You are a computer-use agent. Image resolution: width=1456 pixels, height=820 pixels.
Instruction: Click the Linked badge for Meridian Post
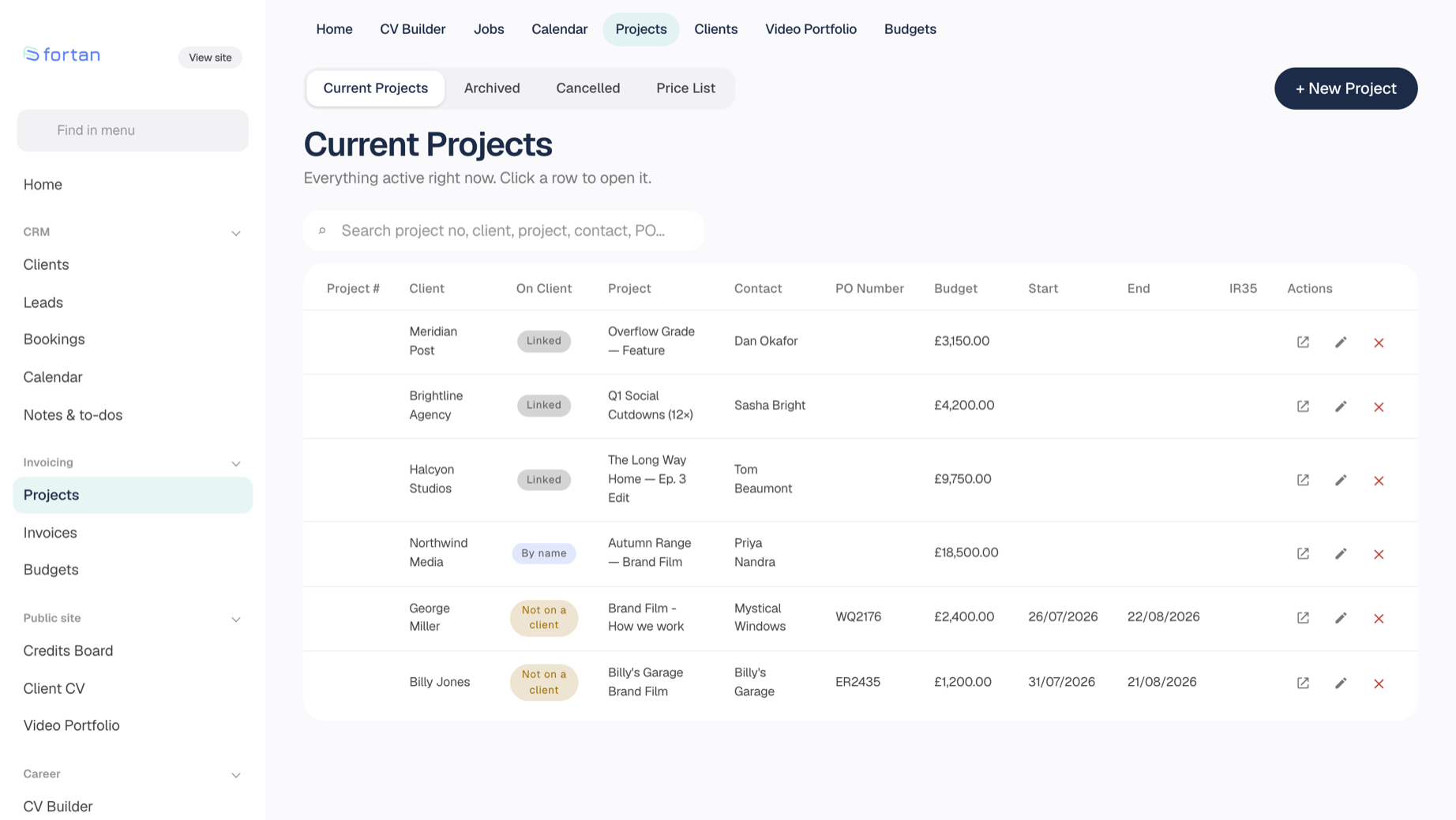(544, 341)
